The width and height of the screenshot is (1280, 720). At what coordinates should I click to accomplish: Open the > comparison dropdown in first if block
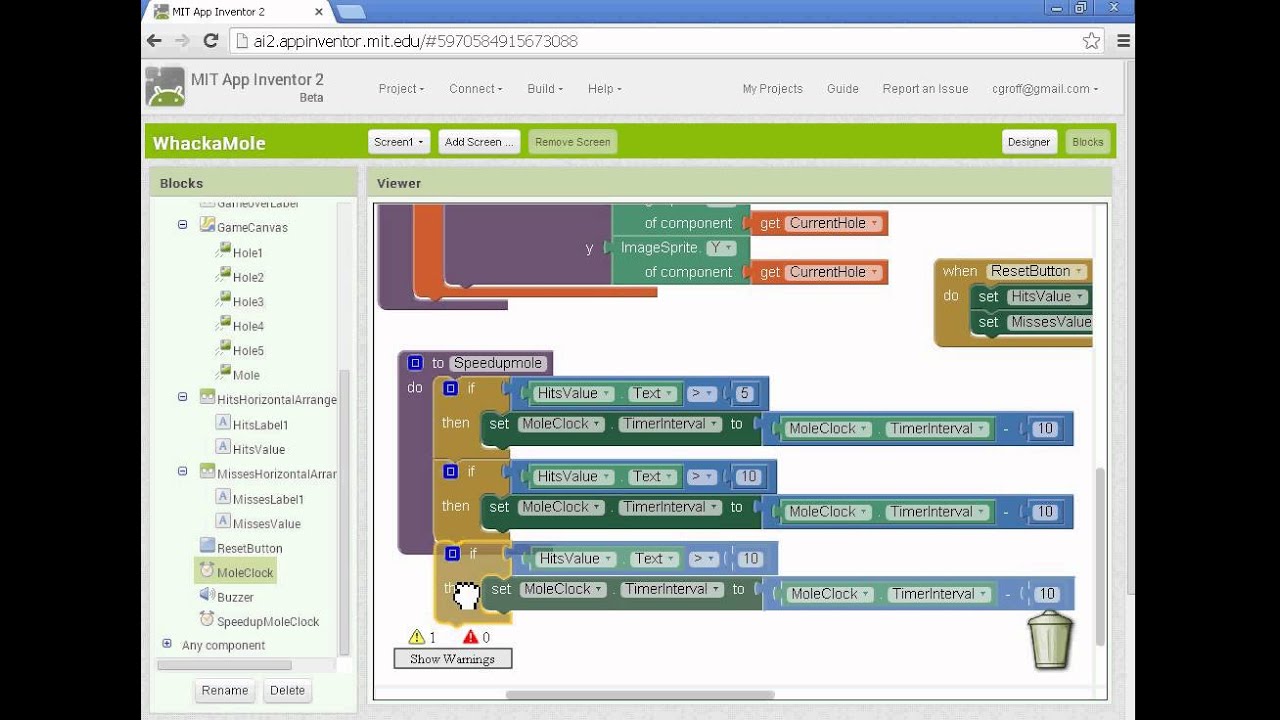coord(702,394)
